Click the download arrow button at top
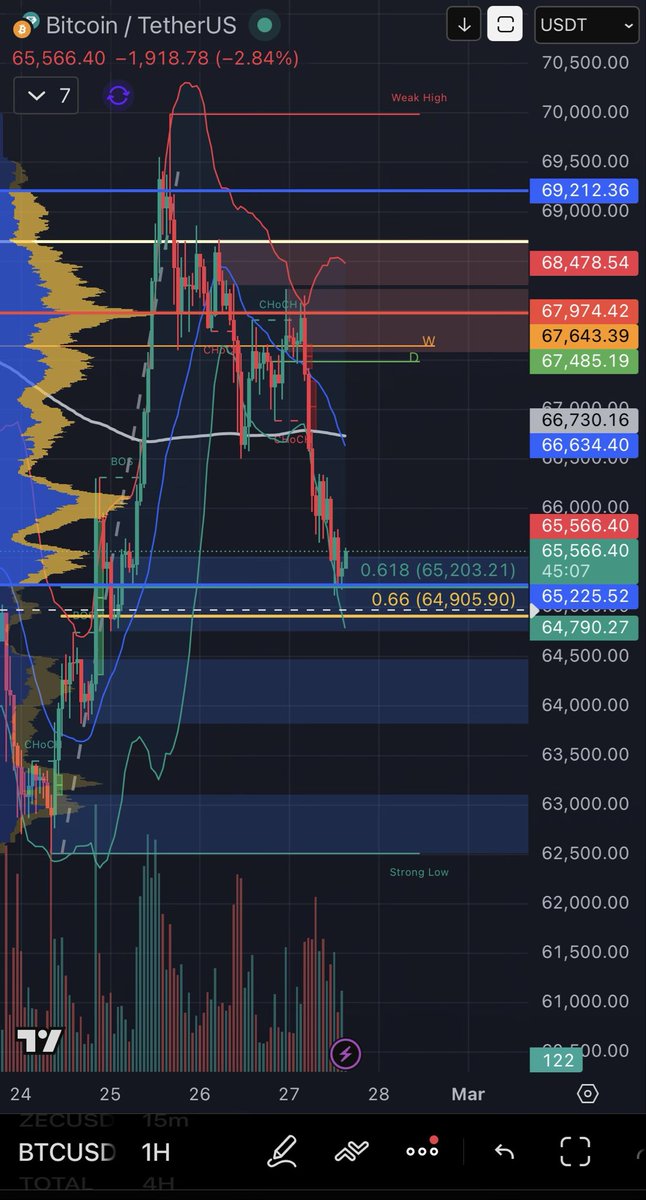The height and width of the screenshot is (1200, 646). 464,24
